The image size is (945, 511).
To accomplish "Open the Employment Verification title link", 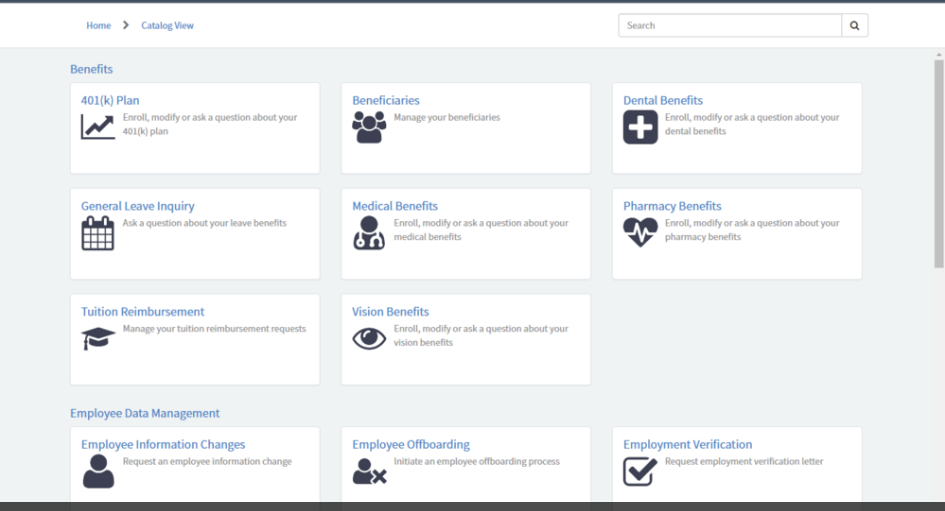I will (x=687, y=444).
